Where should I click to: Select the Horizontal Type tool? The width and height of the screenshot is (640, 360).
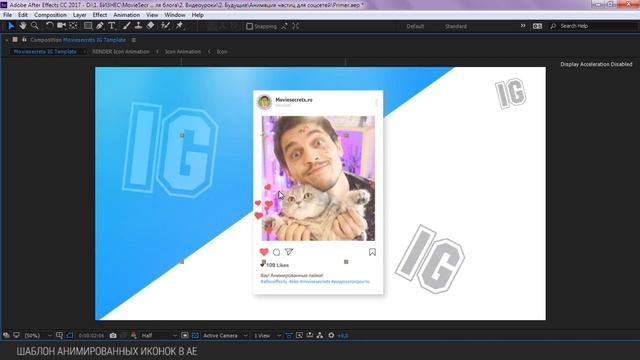[112, 26]
